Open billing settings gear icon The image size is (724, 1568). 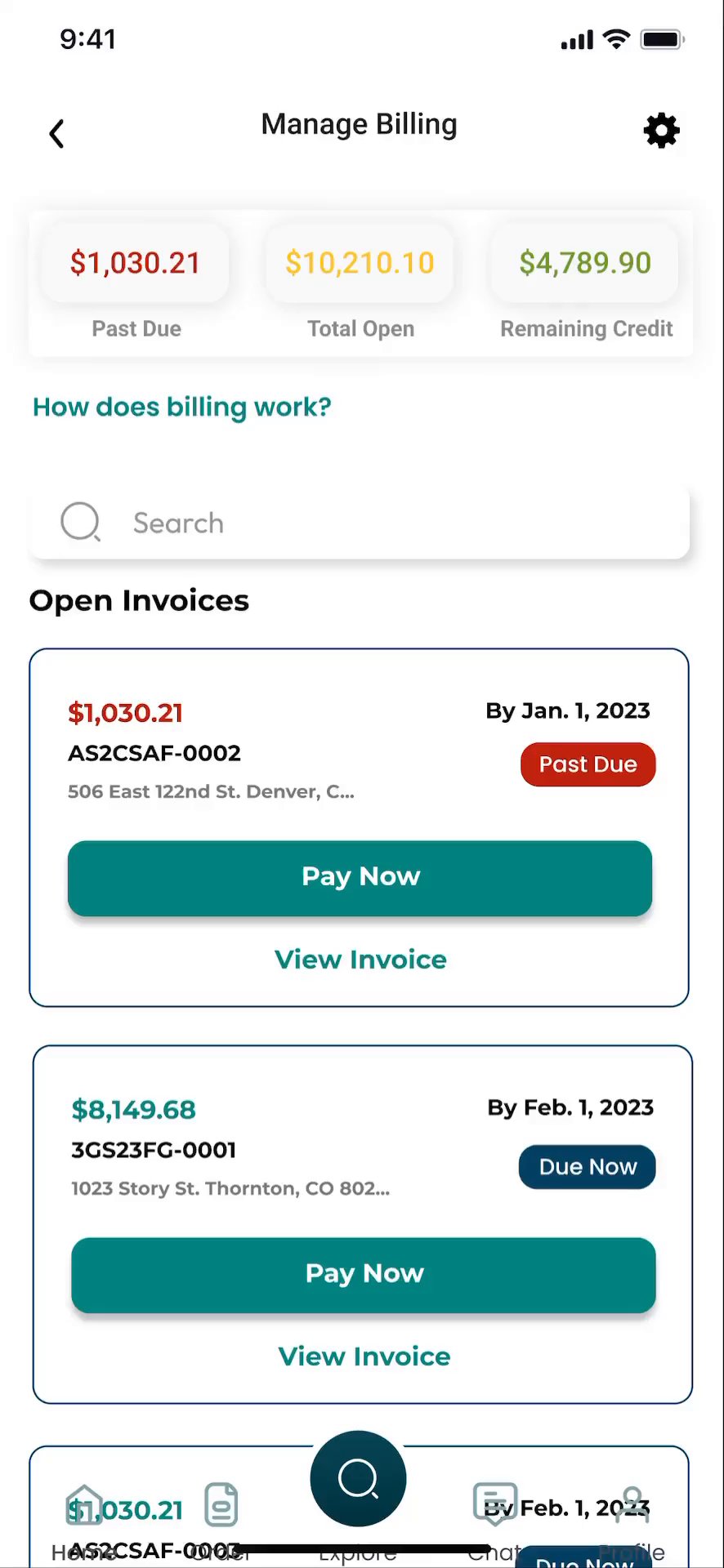tap(661, 131)
